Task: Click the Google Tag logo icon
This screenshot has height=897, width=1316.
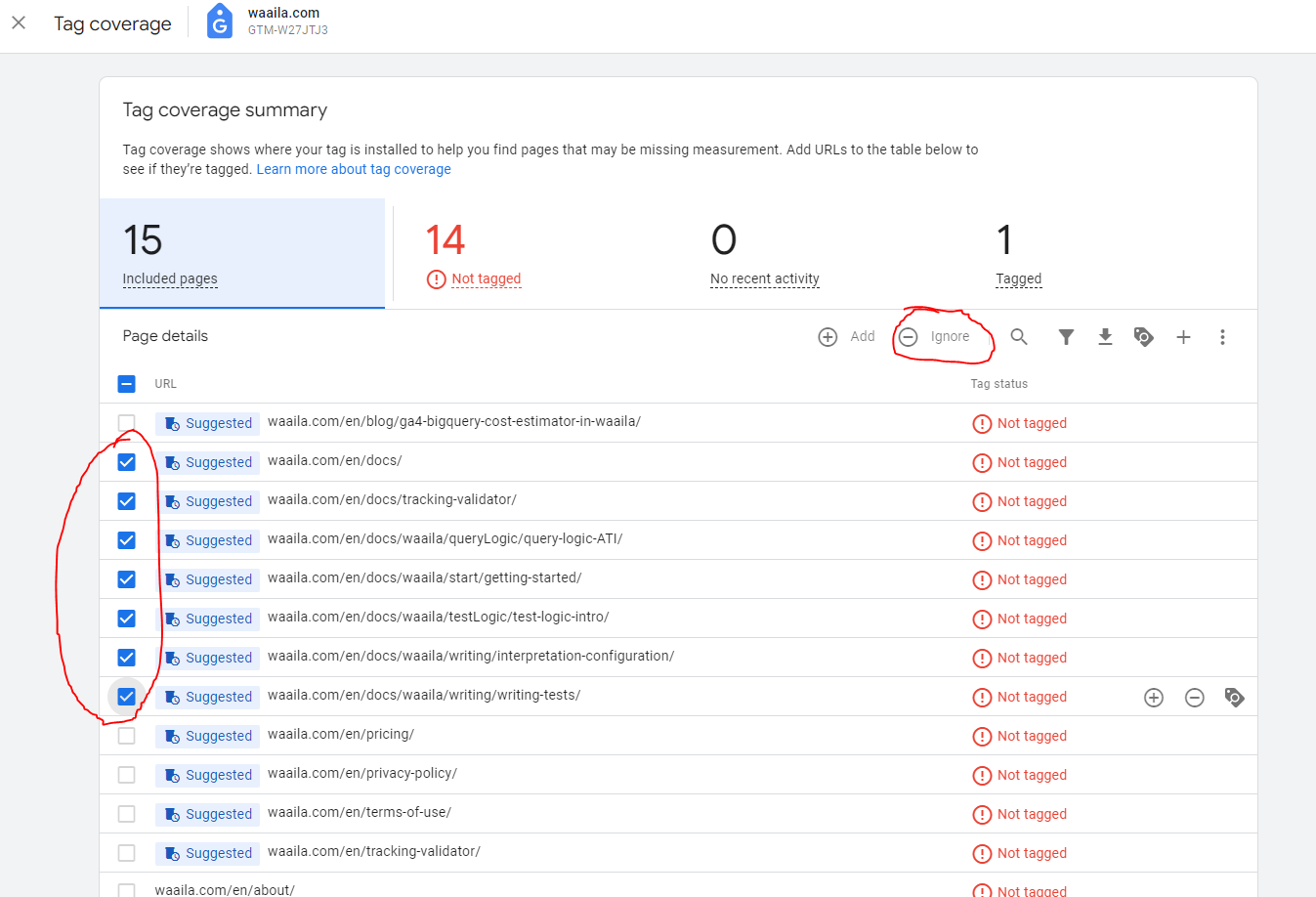Action: tap(220, 21)
